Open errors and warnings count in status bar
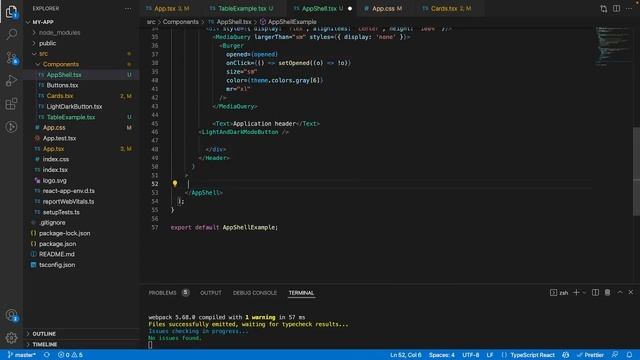The width and height of the screenshot is (640, 360). pyautogui.click(x=70, y=355)
